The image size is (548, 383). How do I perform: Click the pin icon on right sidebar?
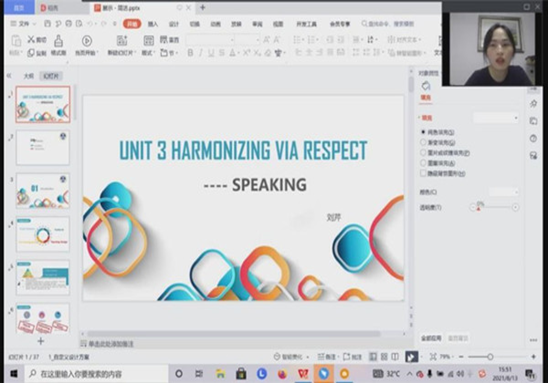point(534,103)
